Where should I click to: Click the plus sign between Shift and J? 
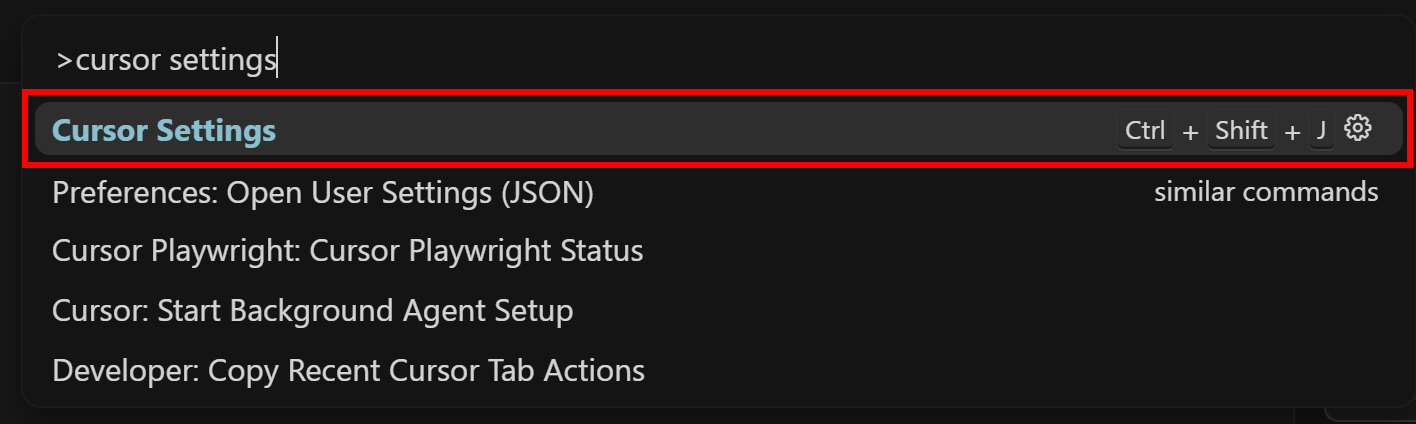pos(1292,132)
